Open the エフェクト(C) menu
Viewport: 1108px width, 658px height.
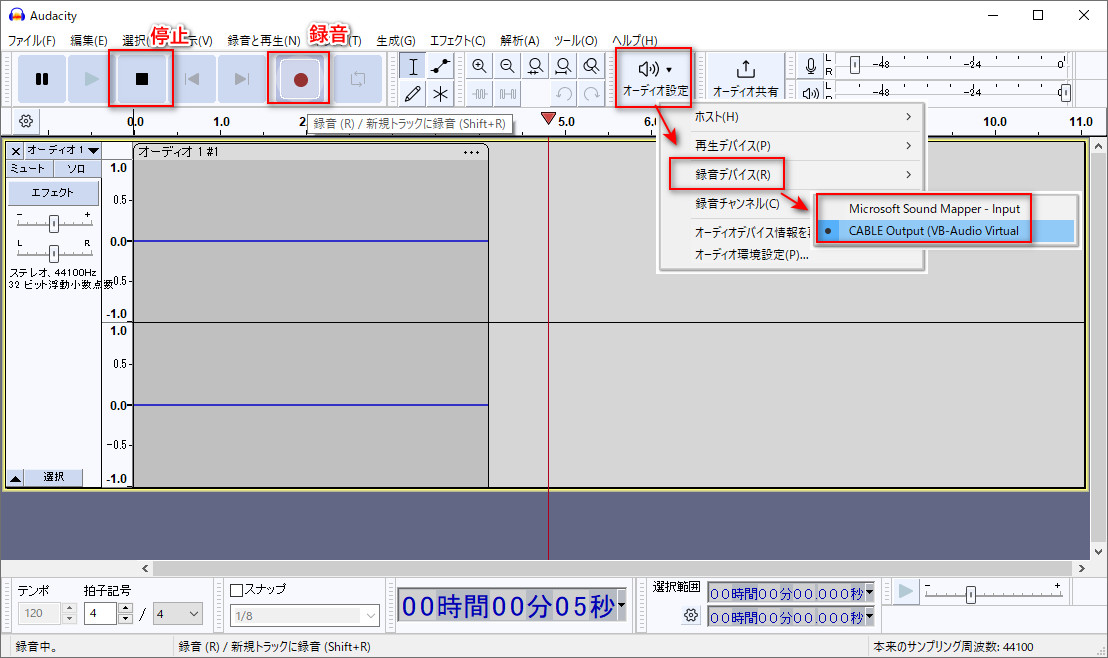[x=458, y=41]
